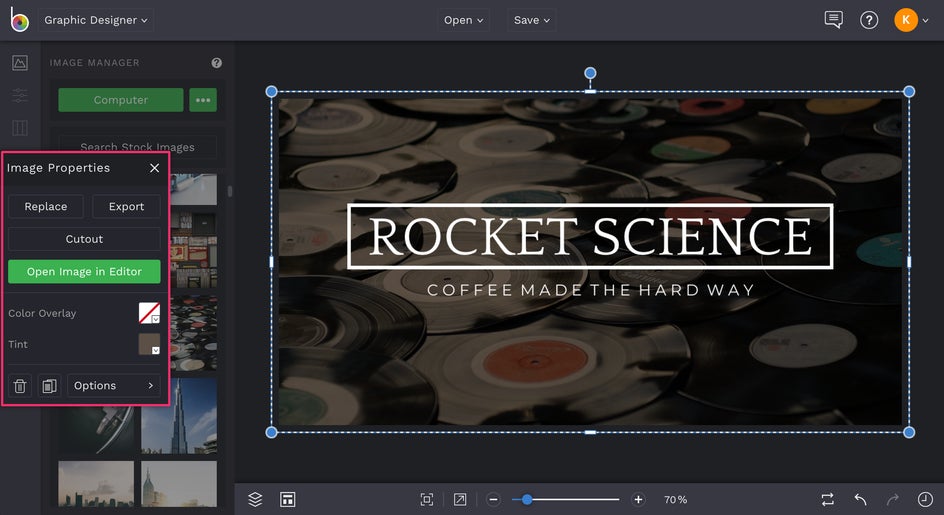
Task: Open the Open menu
Action: 463,20
